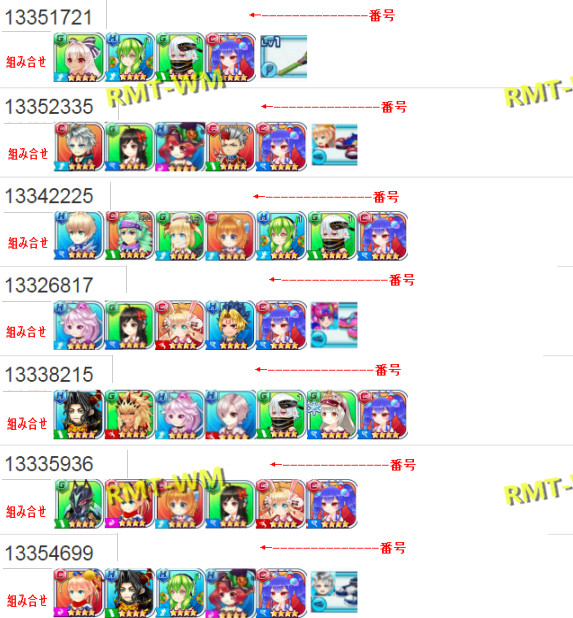Select the account number 13342225
The height and width of the screenshot is (618, 573).
point(49,196)
